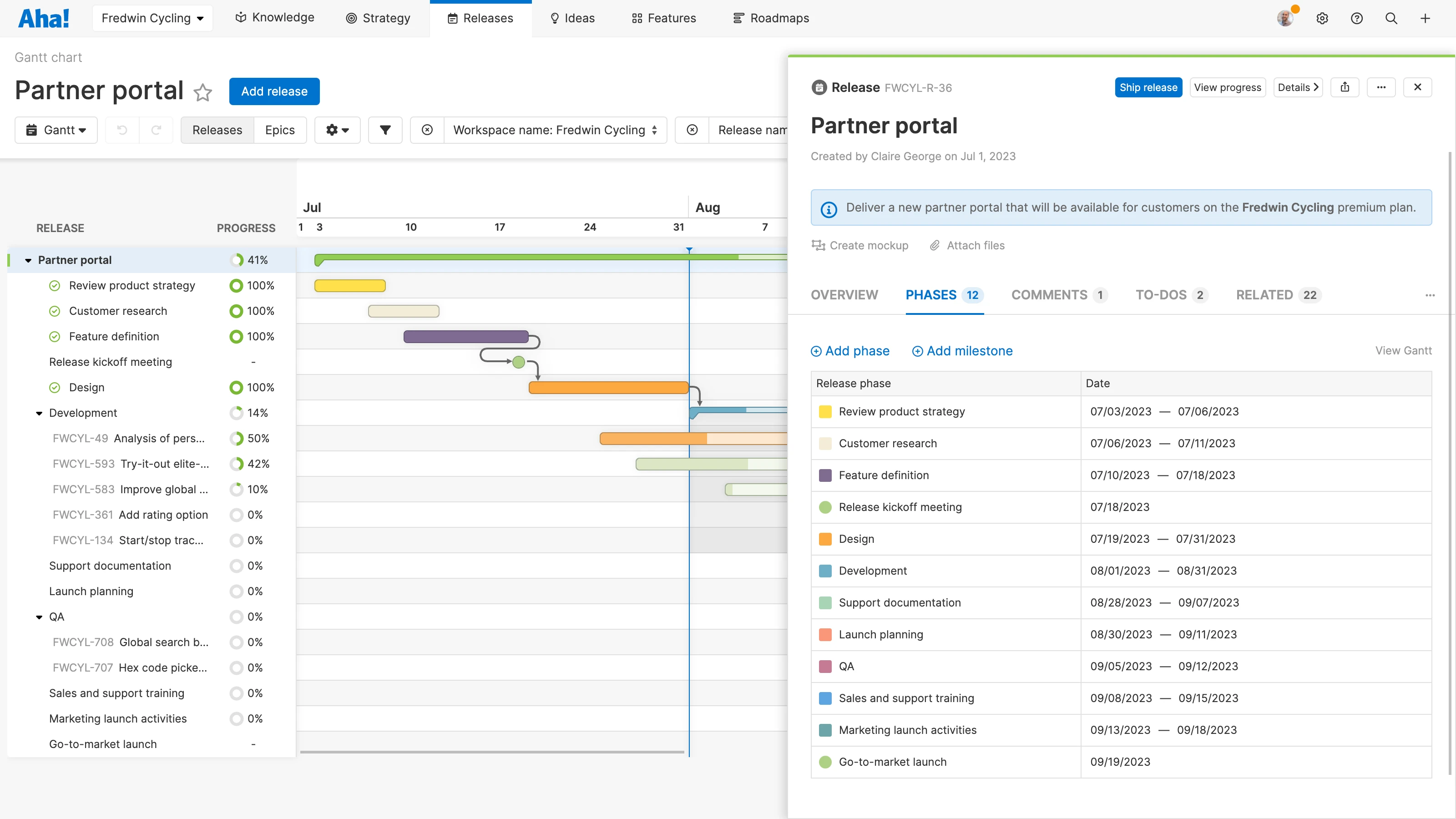Collapse the Development section in the Gantt
Image resolution: width=1456 pixels, height=819 pixels.
click(x=38, y=413)
